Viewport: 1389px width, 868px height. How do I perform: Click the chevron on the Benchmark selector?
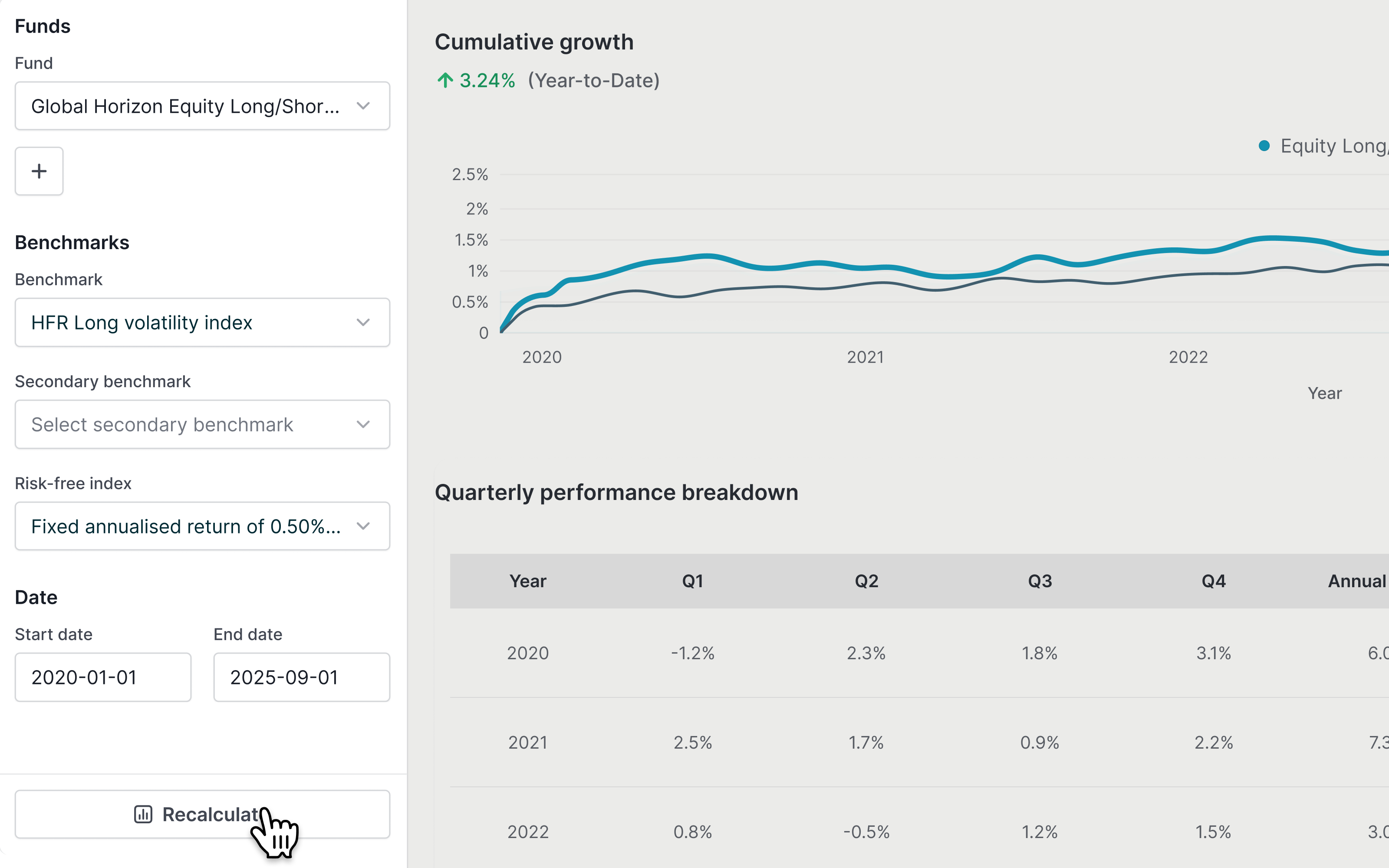[x=363, y=322]
